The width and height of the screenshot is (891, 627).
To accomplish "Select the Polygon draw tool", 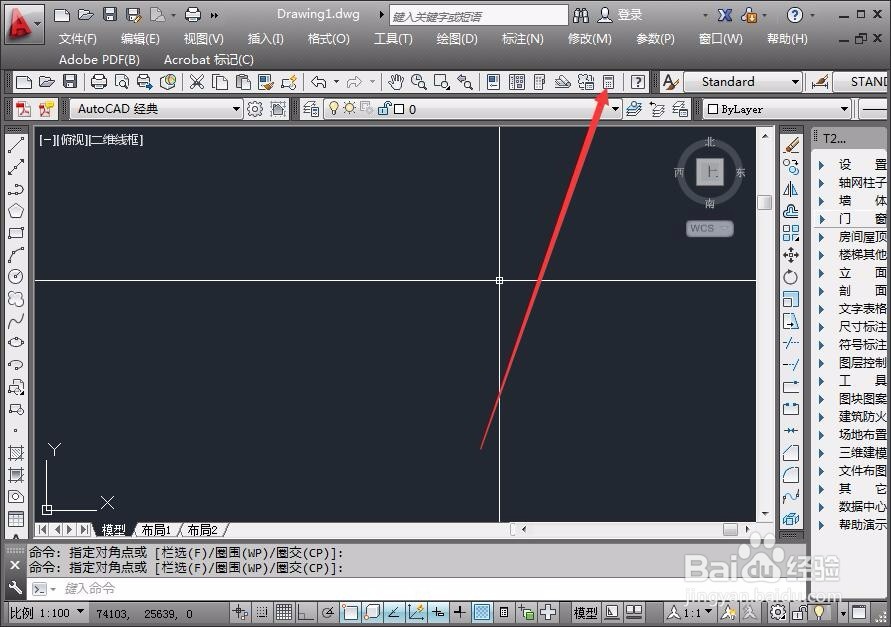I will [16, 211].
